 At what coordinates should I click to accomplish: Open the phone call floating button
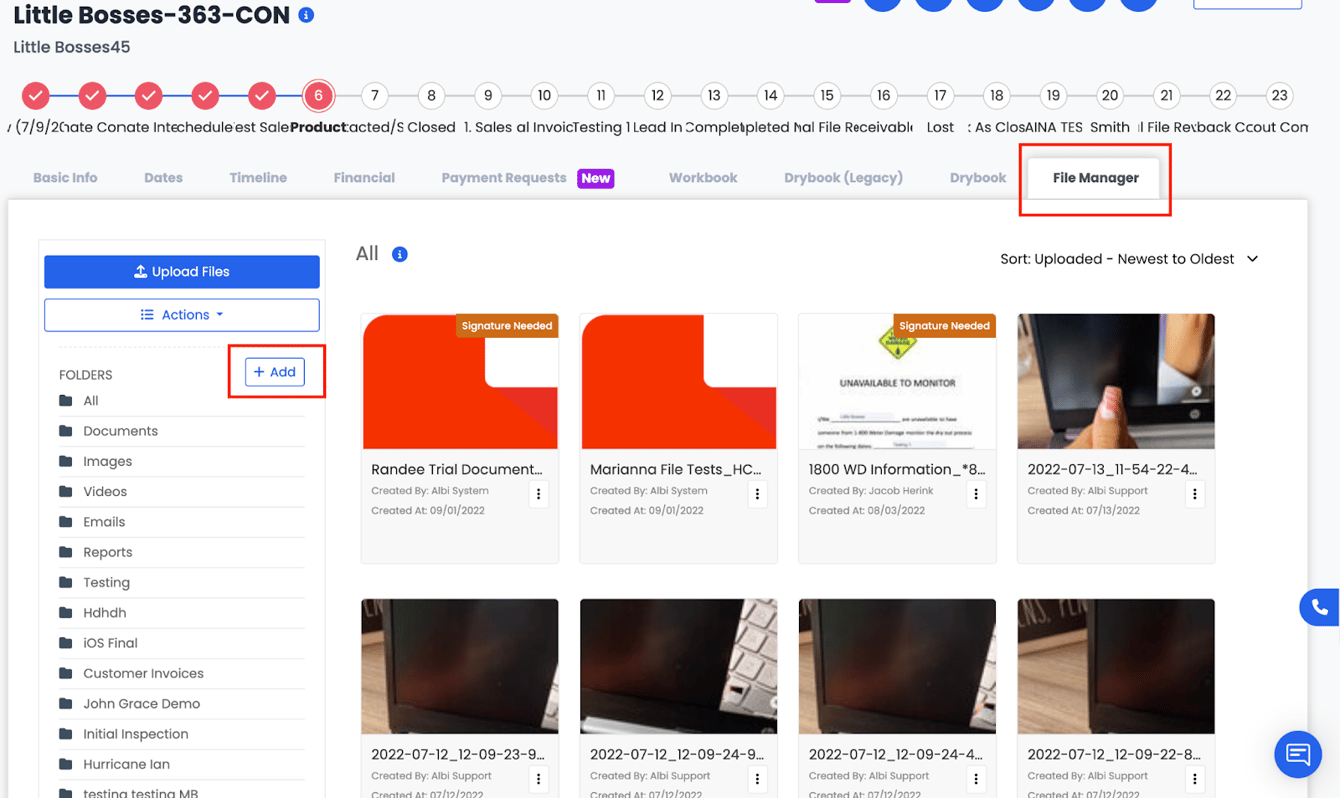[x=1319, y=607]
